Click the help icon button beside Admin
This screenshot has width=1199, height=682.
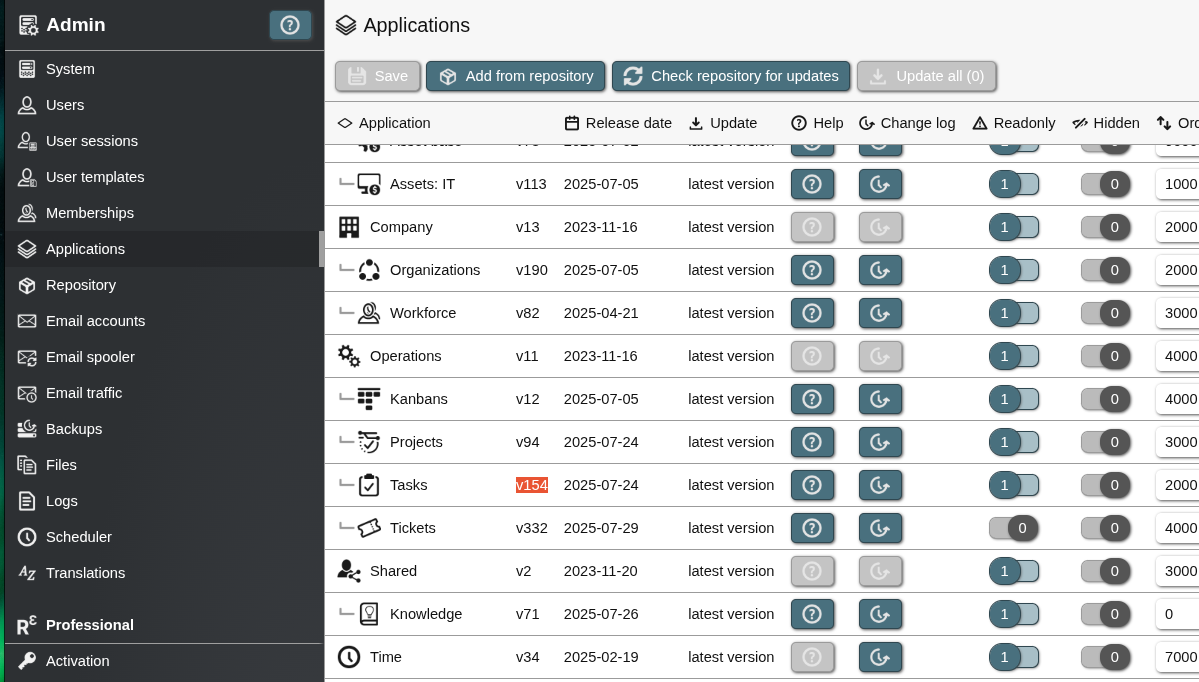290,25
